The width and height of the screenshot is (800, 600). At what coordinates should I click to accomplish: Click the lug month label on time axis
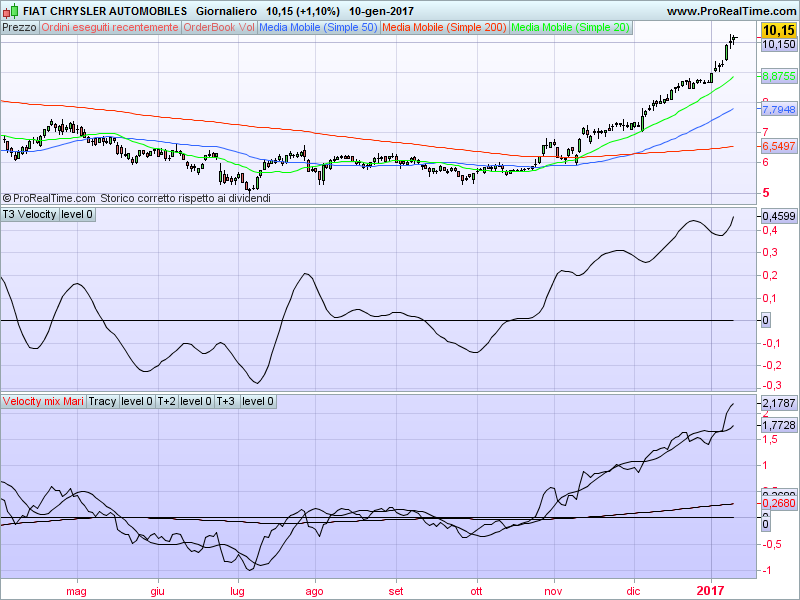tap(237, 591)
